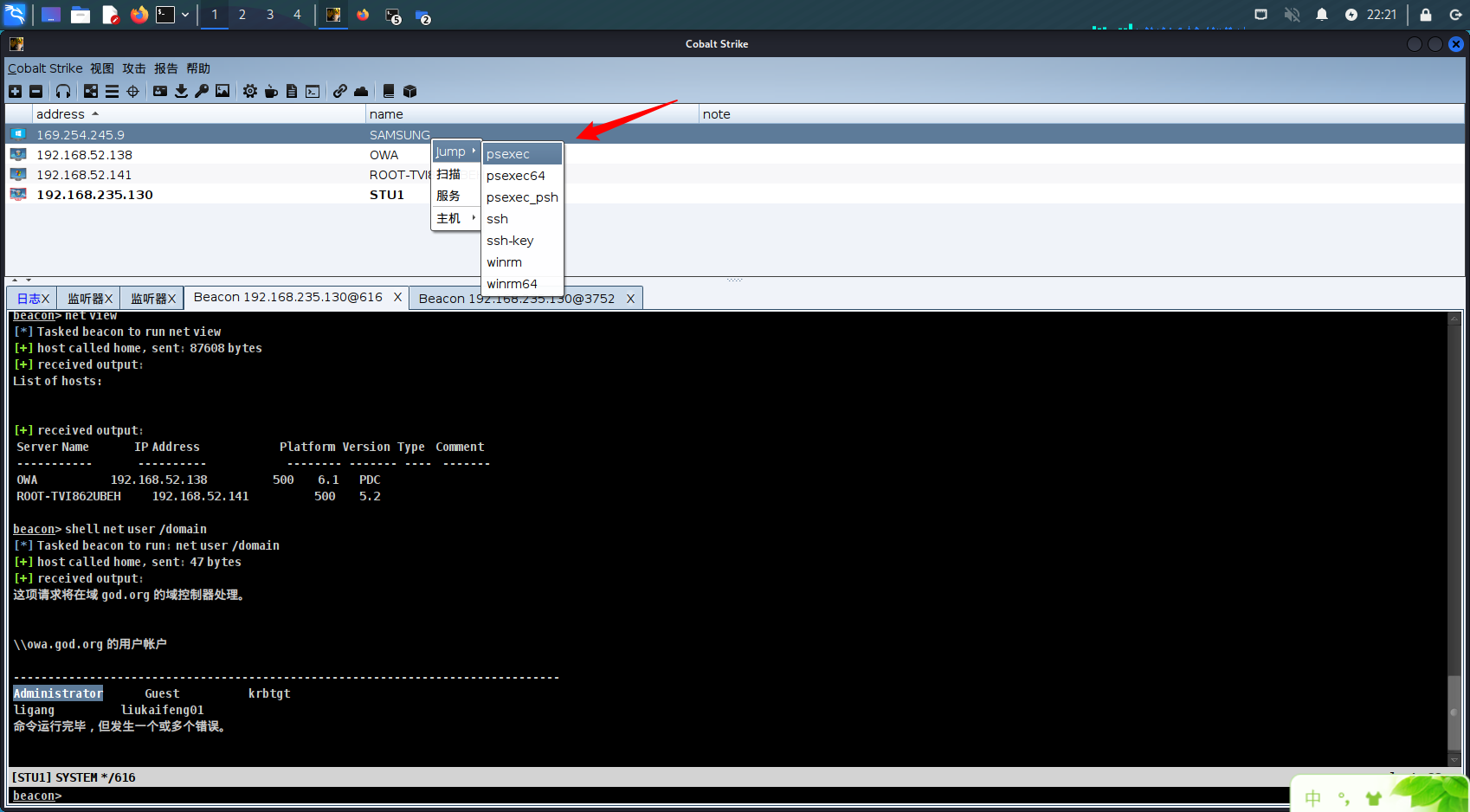Open the 视图 menu
The image size is (1470, 812).
(102, 68)
